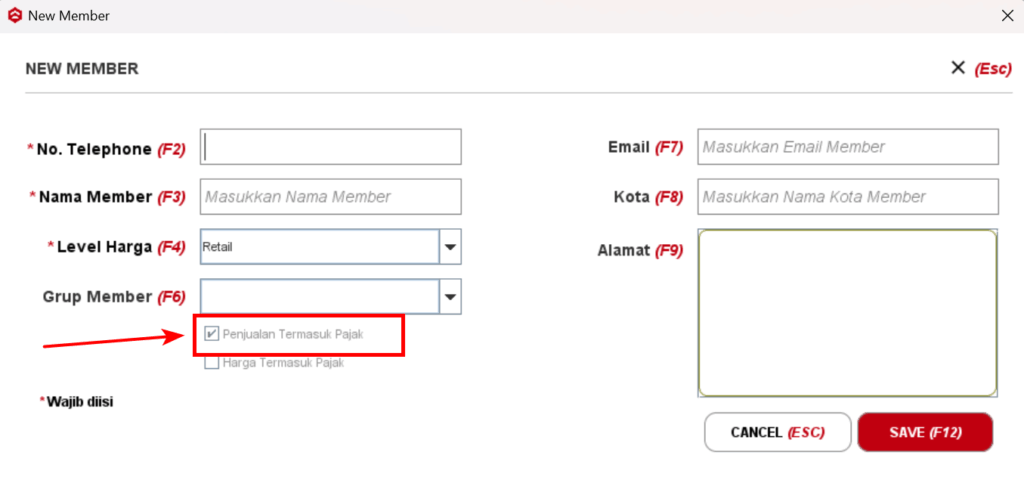
Task: Open the Grup Member dropdown arrow
Action: (x=450, y=297)
